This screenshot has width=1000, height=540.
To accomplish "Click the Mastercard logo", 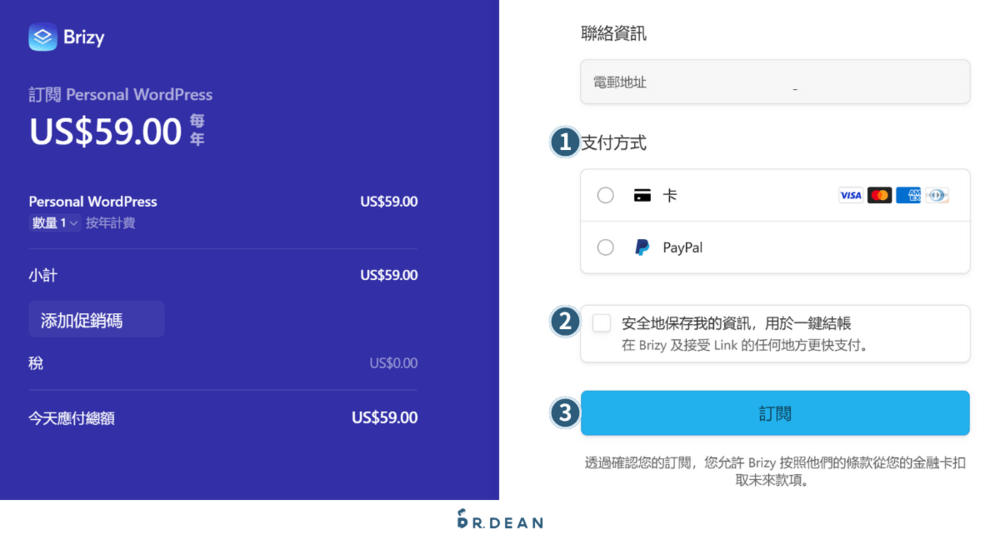I will tap(879, 195).
